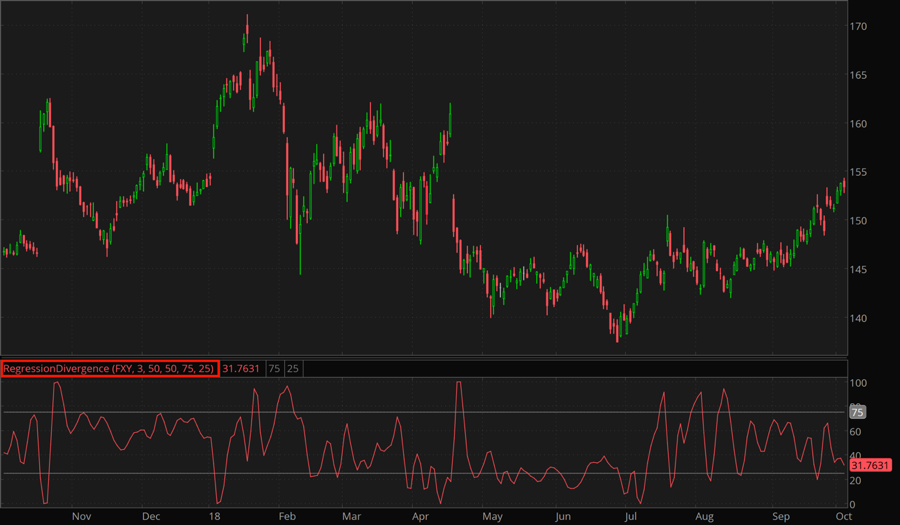The height and width of the screenshot is (525, 900).
Task: Click the Nov label on the time axis
Action: tap(81, 517)
